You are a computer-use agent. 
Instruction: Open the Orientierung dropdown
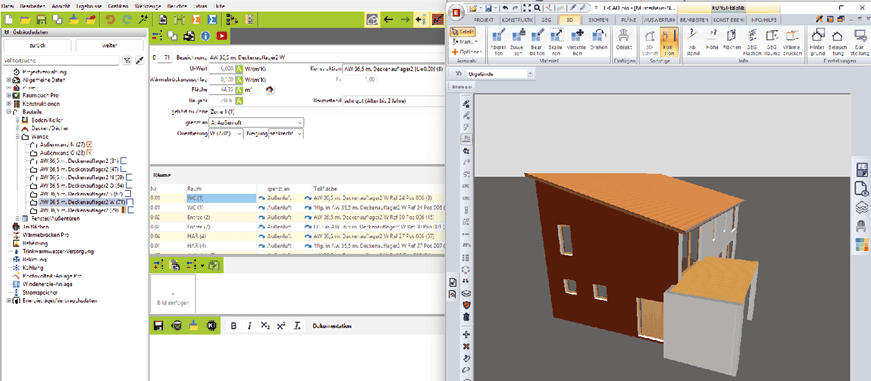(226, 134)
